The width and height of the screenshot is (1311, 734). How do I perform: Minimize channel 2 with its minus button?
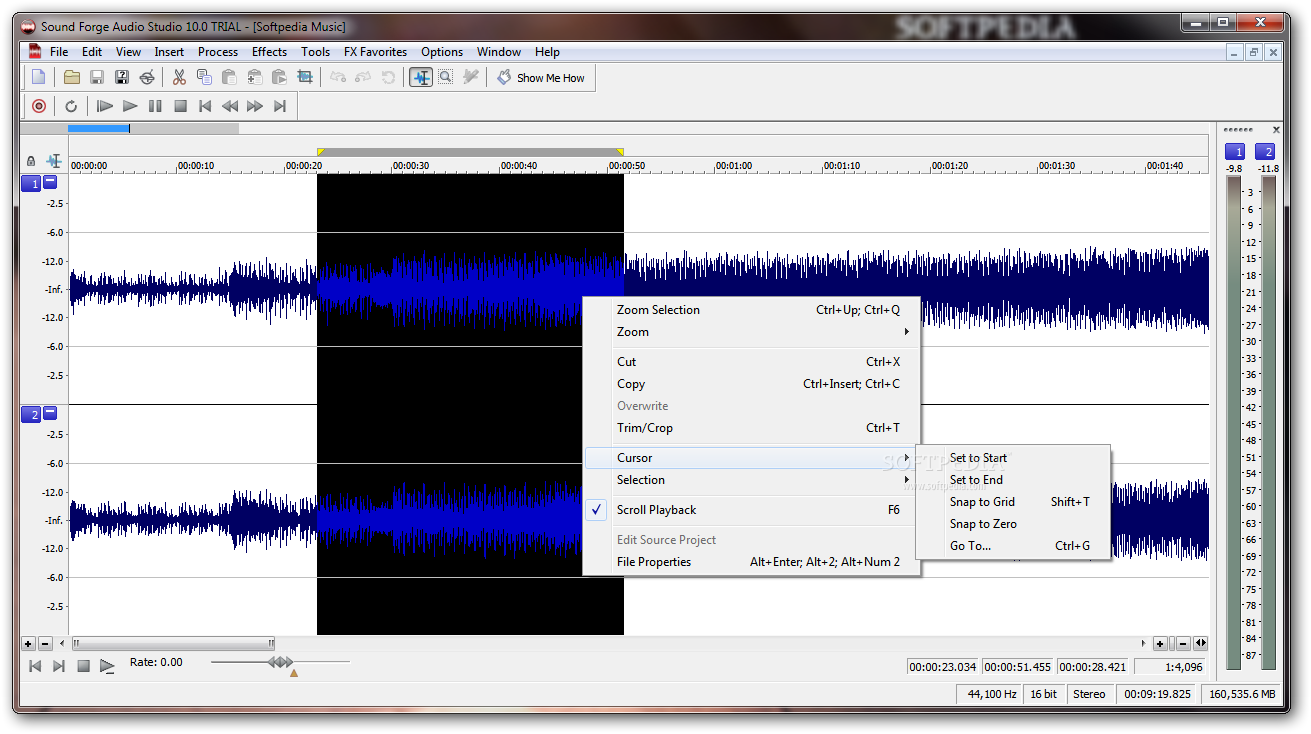click(x=50, y=413)
